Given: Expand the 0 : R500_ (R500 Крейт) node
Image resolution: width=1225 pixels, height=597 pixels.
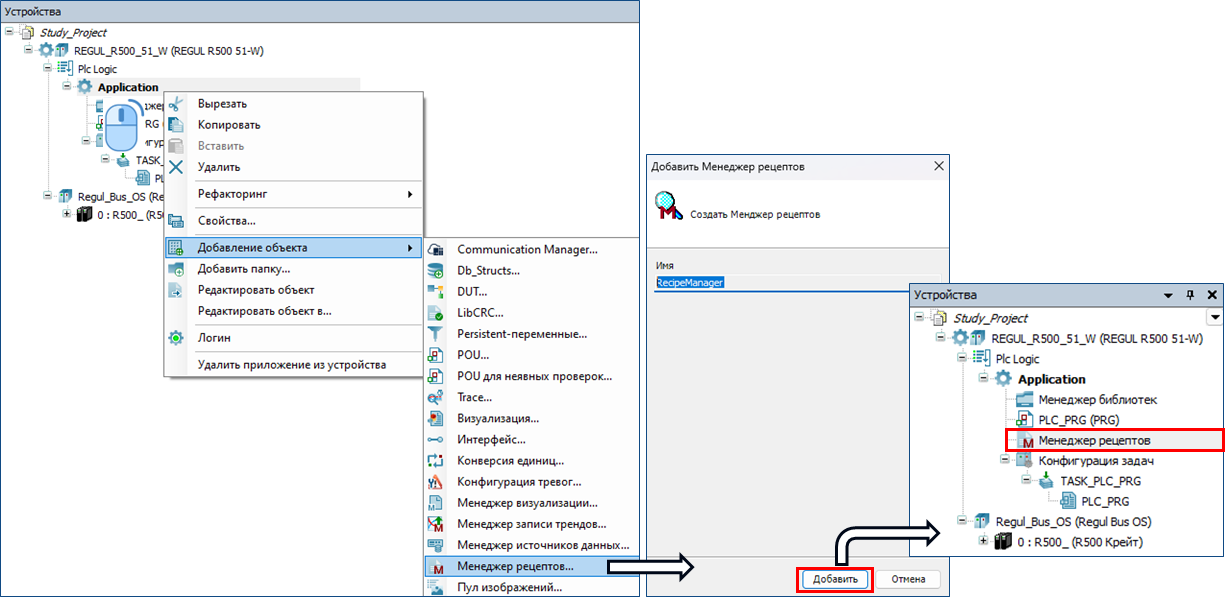Looking at the screenshot, I should pos(984,542).
